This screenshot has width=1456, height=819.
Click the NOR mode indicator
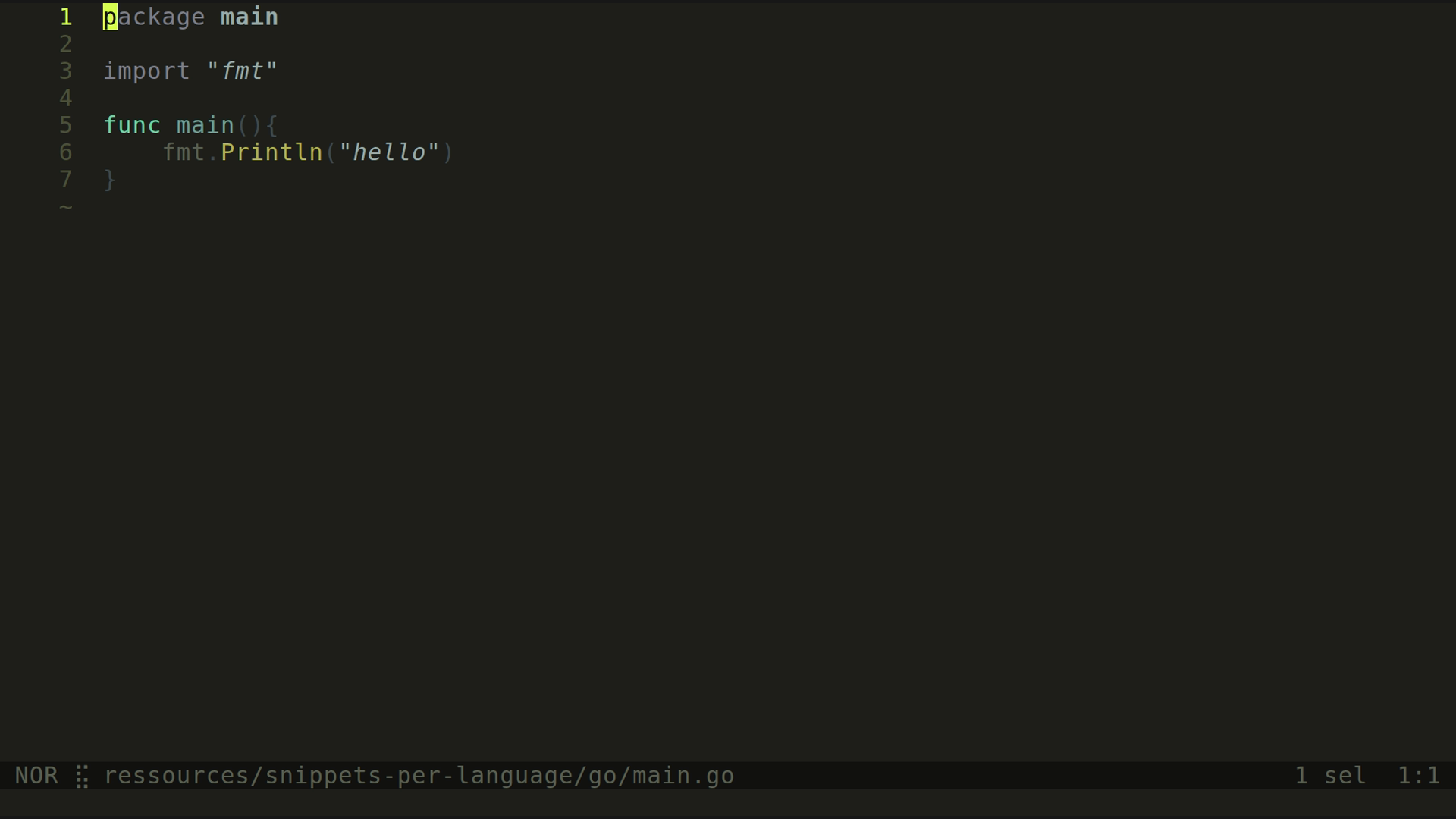[36, 776]
